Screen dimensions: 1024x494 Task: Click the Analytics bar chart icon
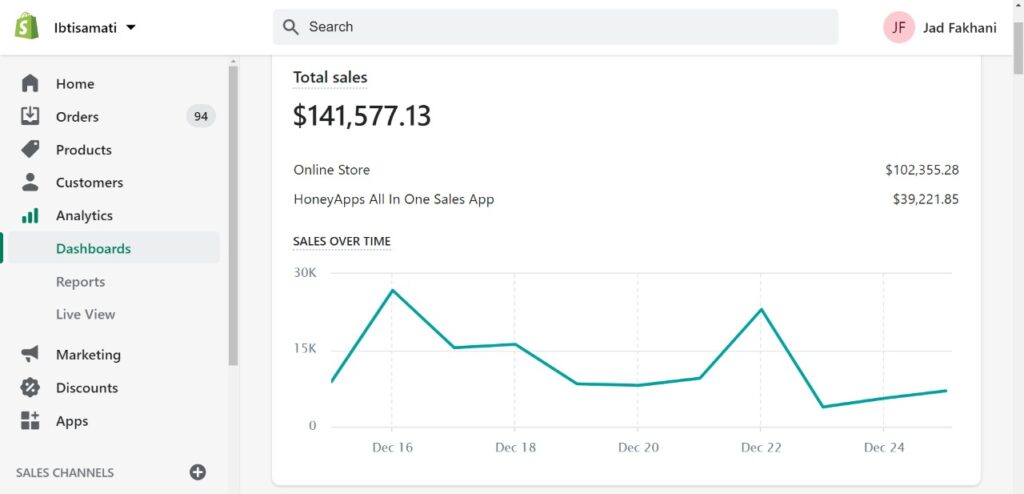click(30, 216)
